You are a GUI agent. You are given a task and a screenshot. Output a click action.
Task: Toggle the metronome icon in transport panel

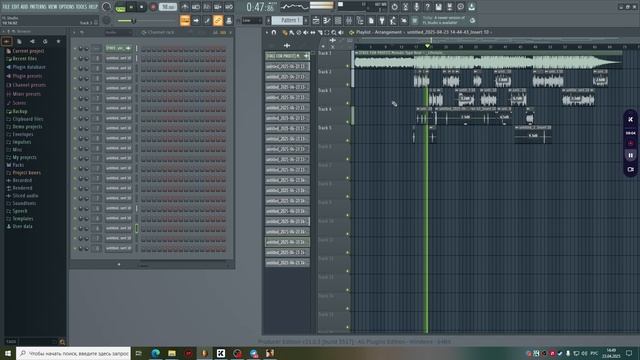tap(185, 7)
